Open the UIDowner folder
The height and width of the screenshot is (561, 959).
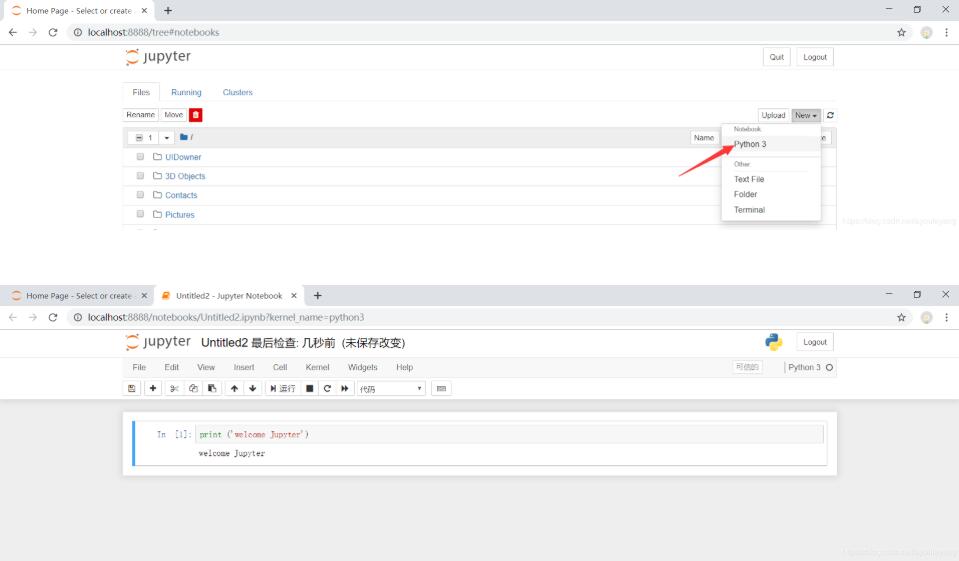tap(183, 157)
